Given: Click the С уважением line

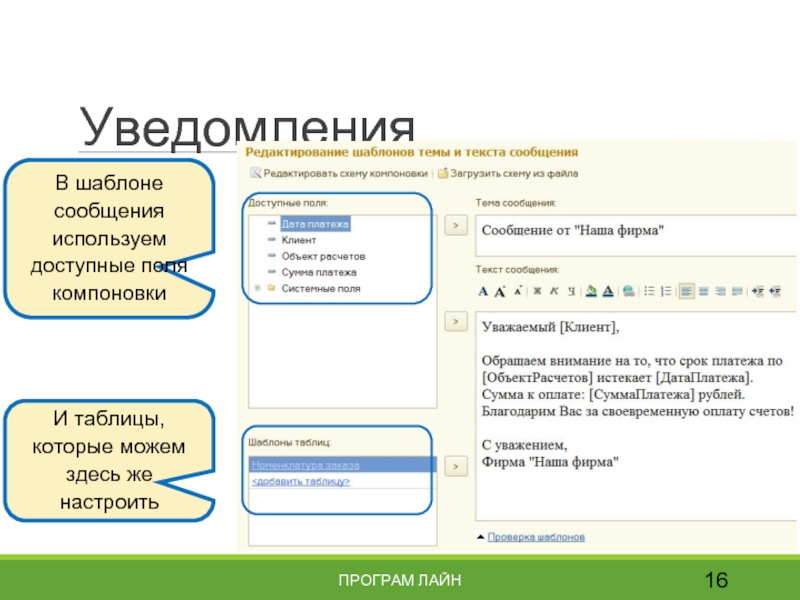Looking at the screenshot, I should click(x=524, y=445).
